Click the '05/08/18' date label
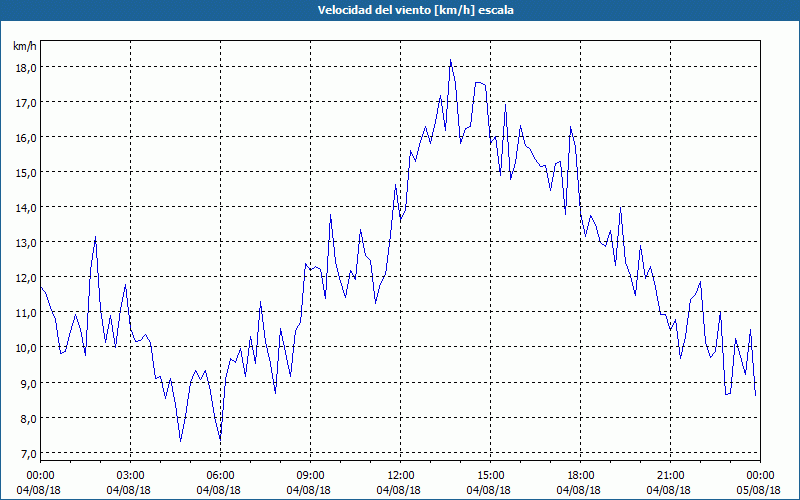The height and width of the screenshot is (500, 800). [759, 490]
